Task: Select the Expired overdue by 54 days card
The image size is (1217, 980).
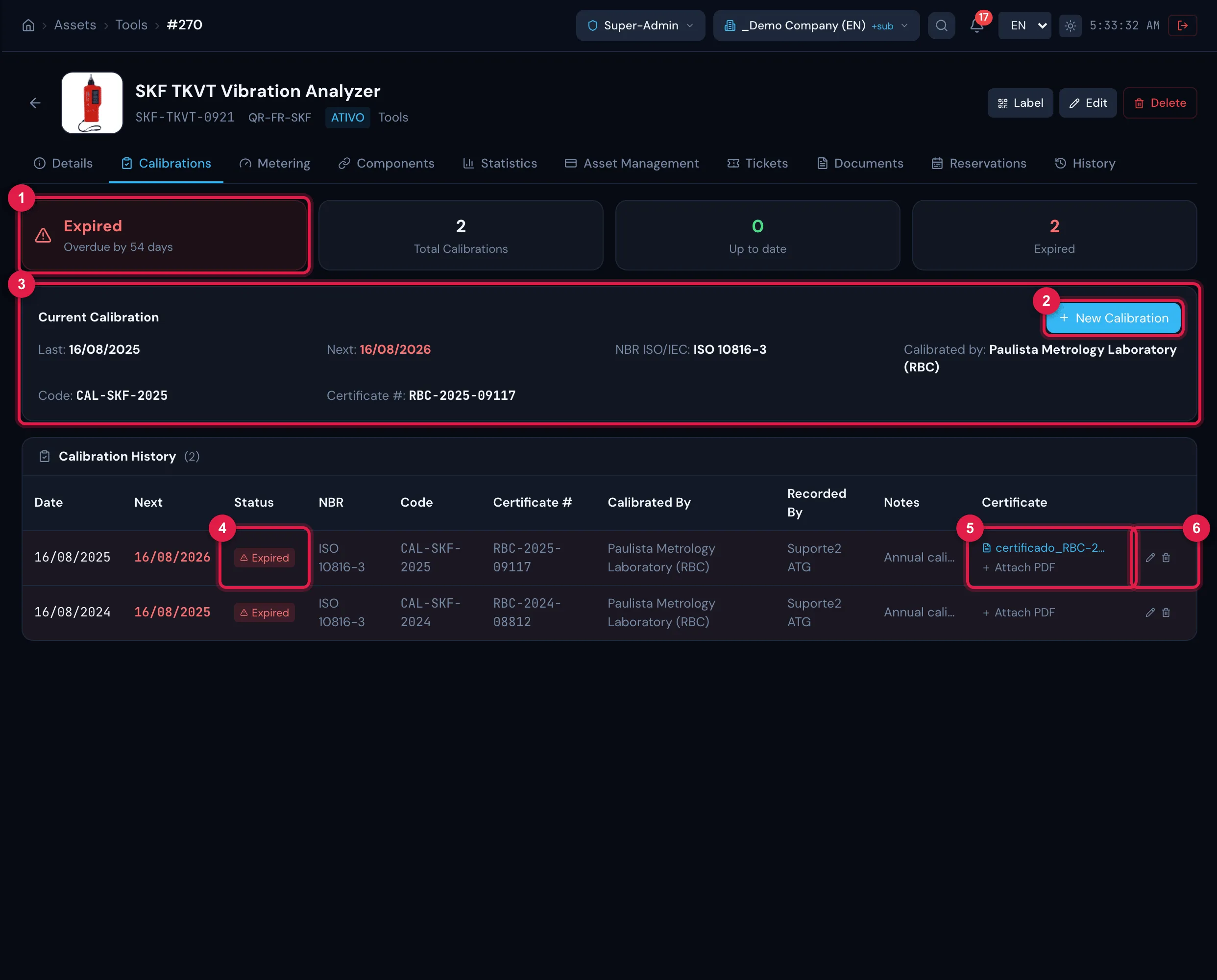Action: [x=164, y=235]
